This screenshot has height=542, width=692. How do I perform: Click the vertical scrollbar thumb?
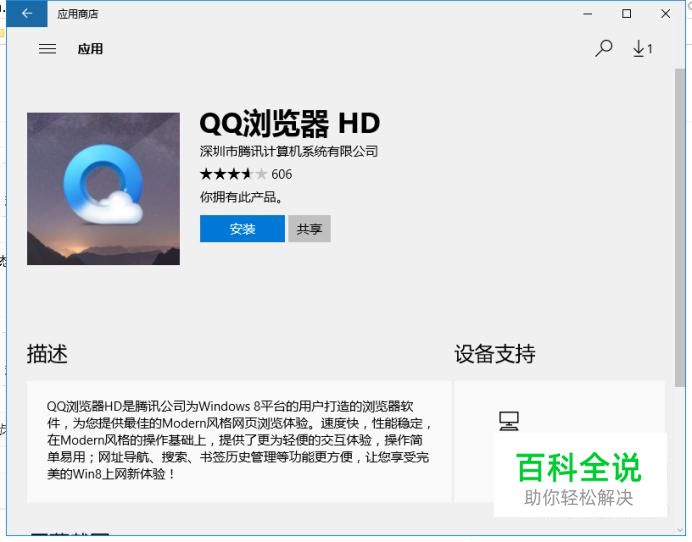pos(680,228)
